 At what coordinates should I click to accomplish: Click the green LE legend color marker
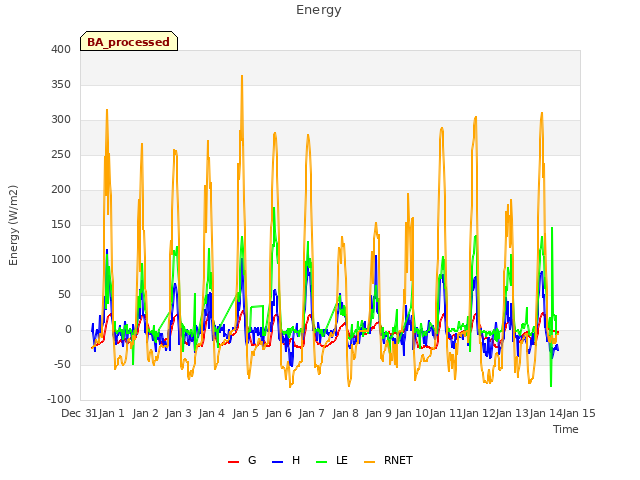point(322,462)
